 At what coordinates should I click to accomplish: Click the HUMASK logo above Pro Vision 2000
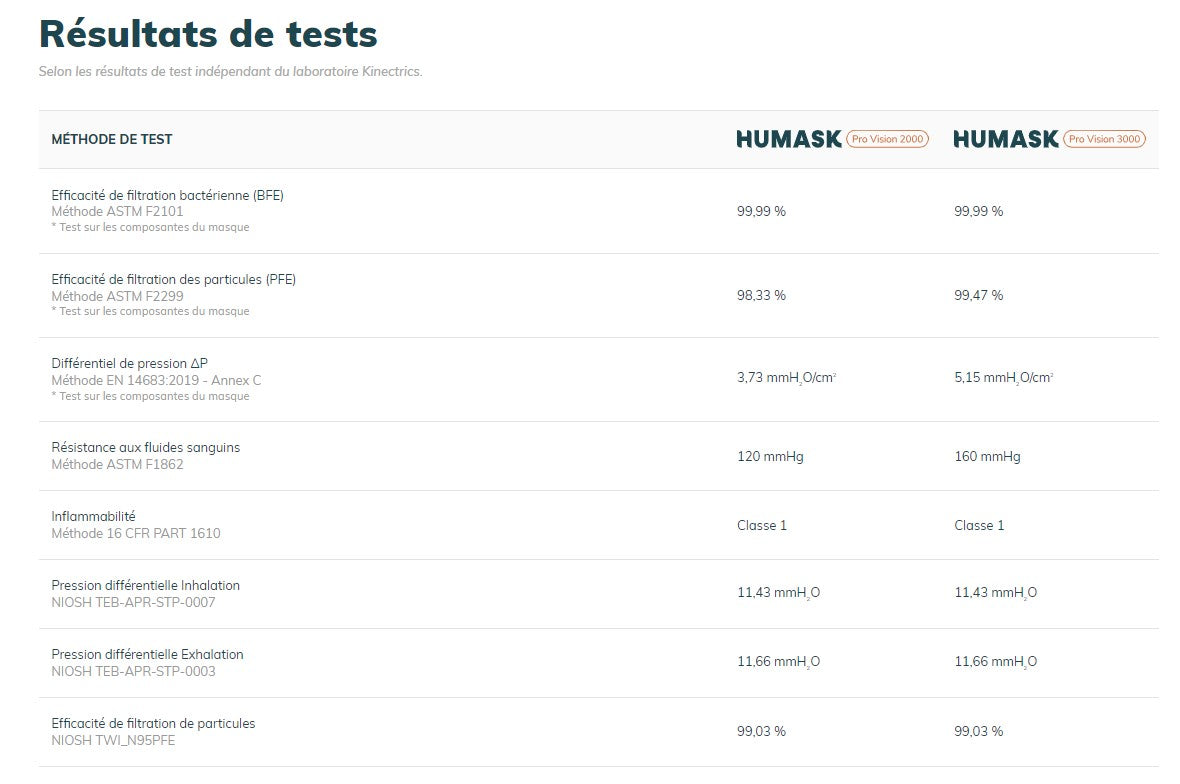tap(788, 140)
